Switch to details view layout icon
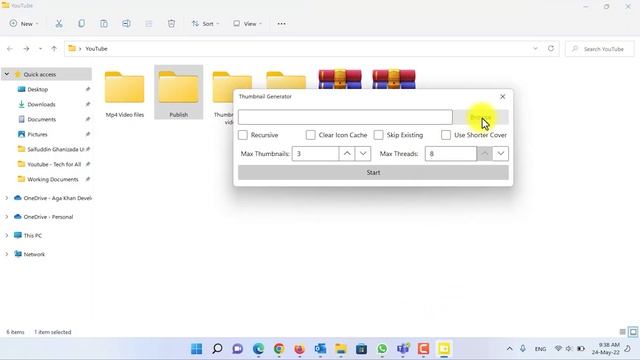640x360 pixels. coord(622,332)
